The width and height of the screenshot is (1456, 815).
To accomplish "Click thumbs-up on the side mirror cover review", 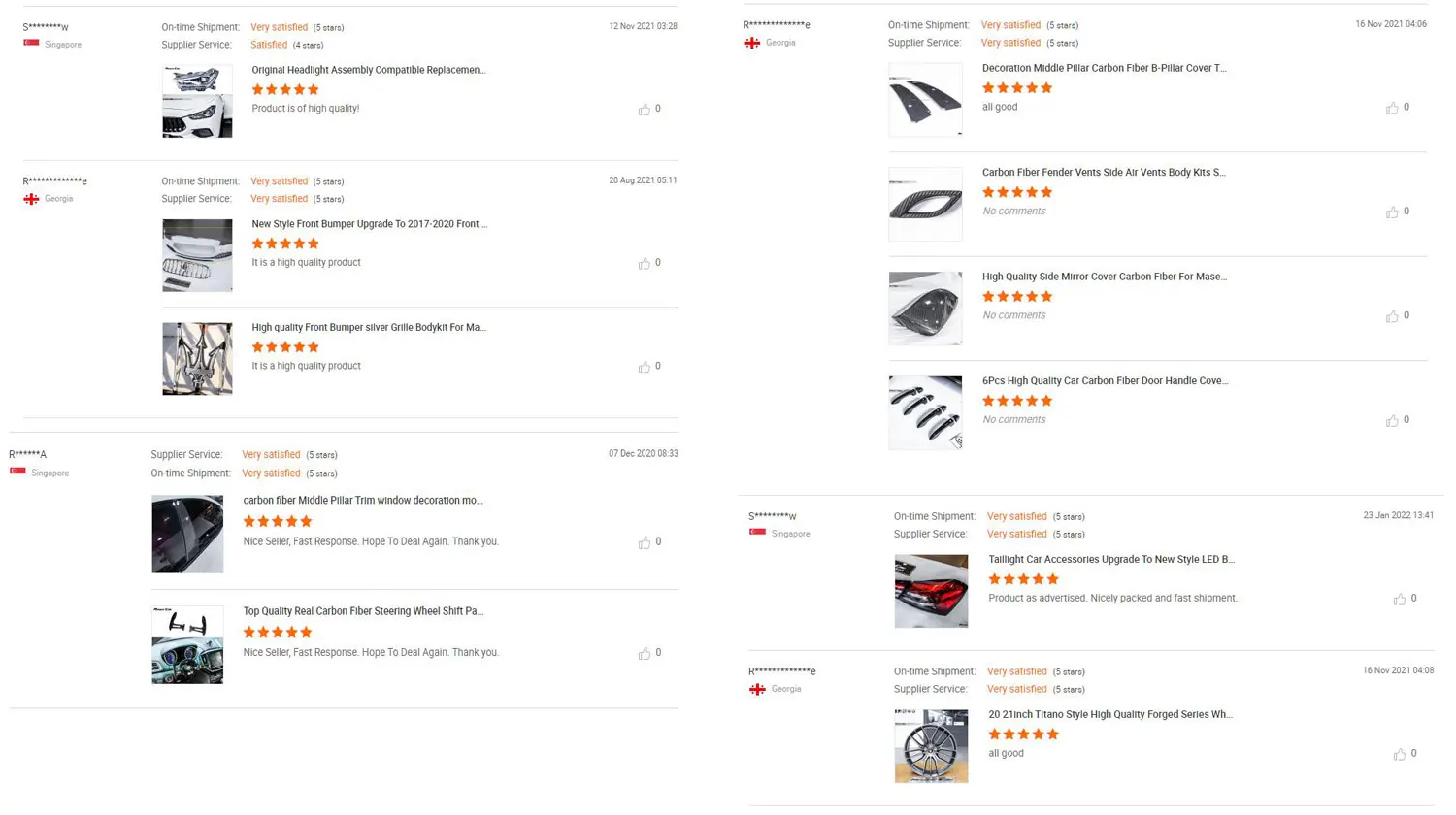I will [x=1392, y=316].
